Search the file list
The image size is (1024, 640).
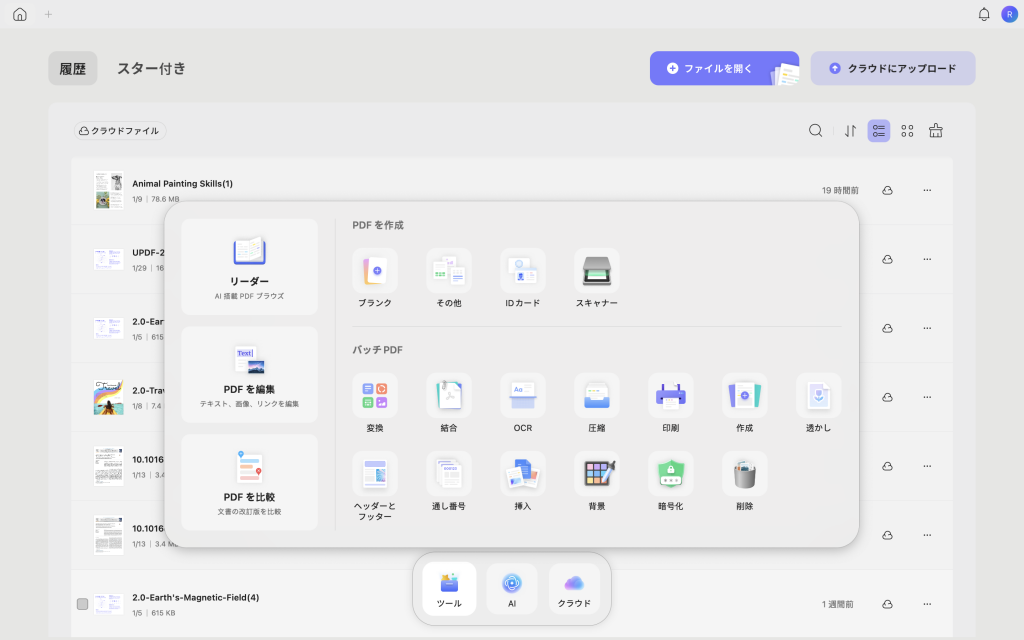(x=815, y=131)
